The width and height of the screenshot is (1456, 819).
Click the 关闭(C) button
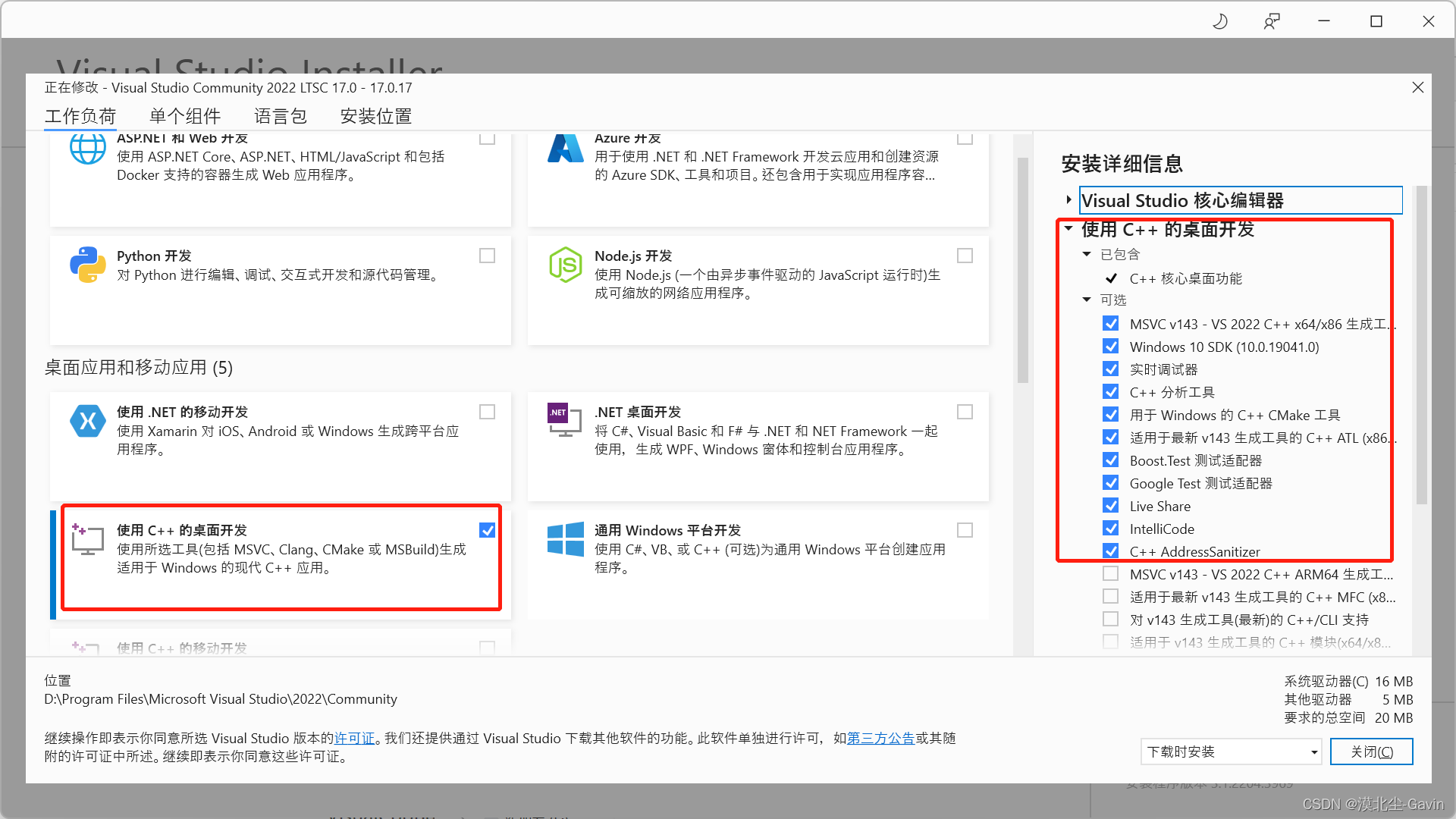pyautogui.click(x=1371, y=752)
